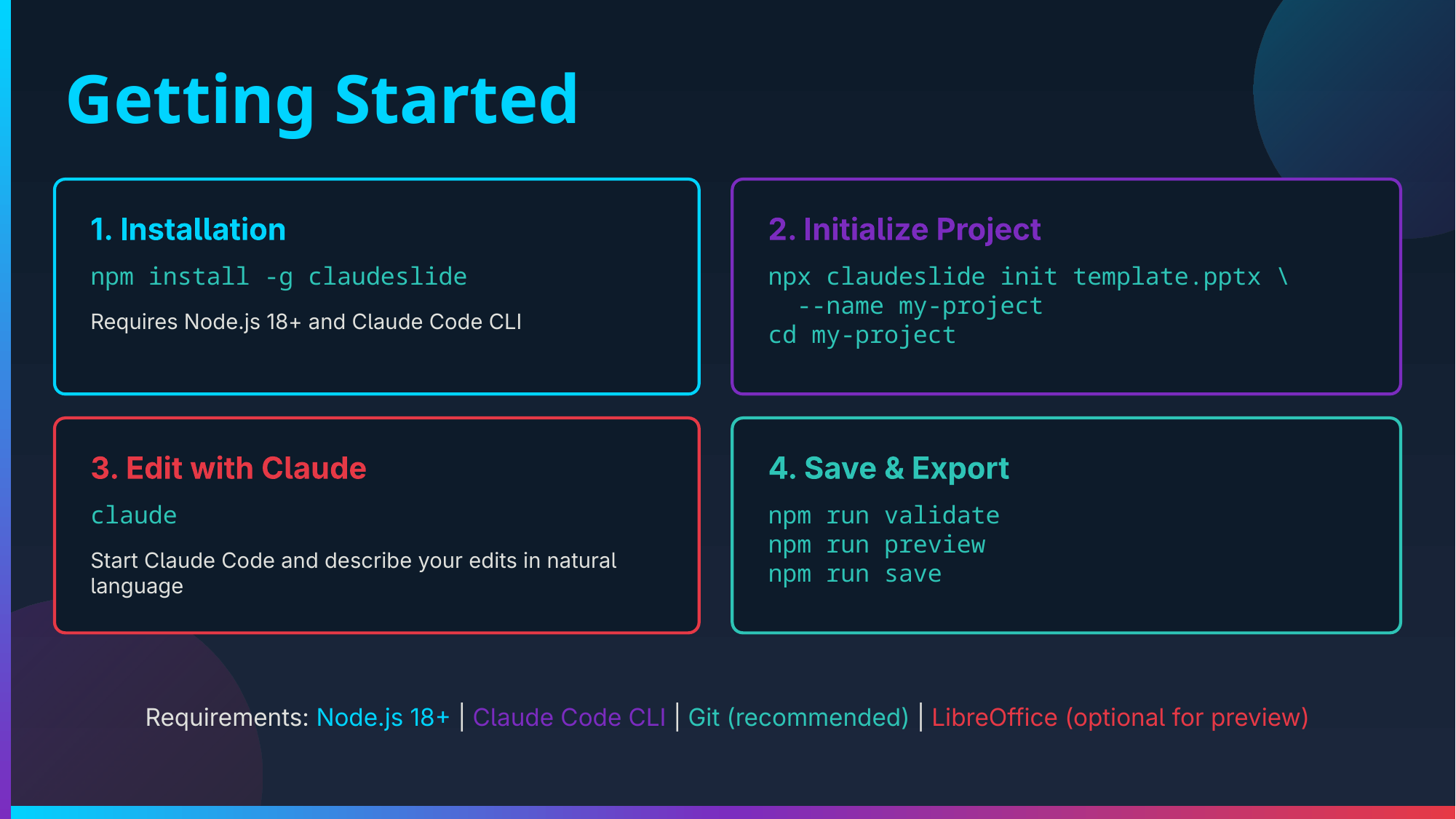Click the Claude Code CLI footer text

point(569,718)
